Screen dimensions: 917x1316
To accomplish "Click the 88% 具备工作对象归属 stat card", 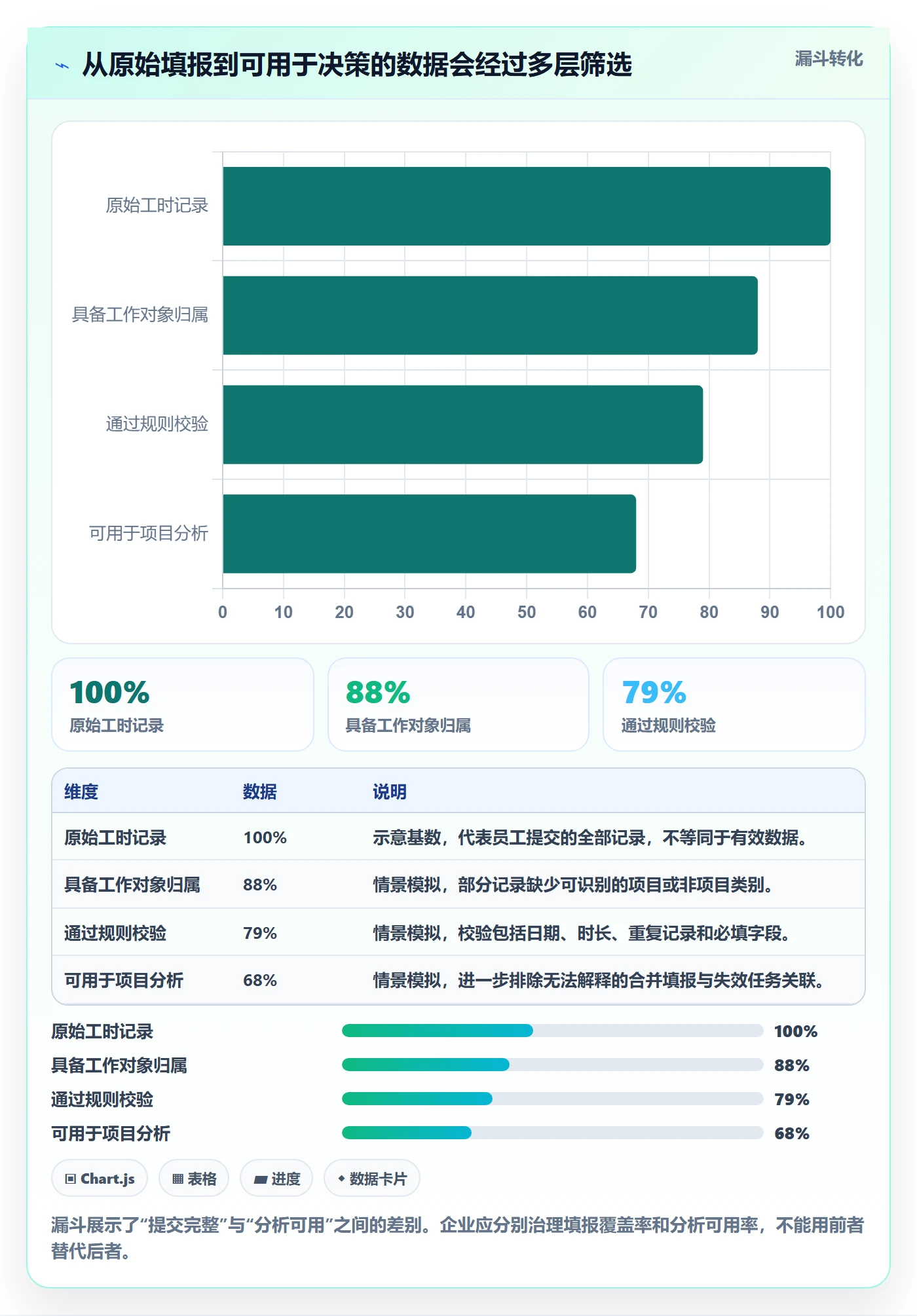I will coord(458,704).
